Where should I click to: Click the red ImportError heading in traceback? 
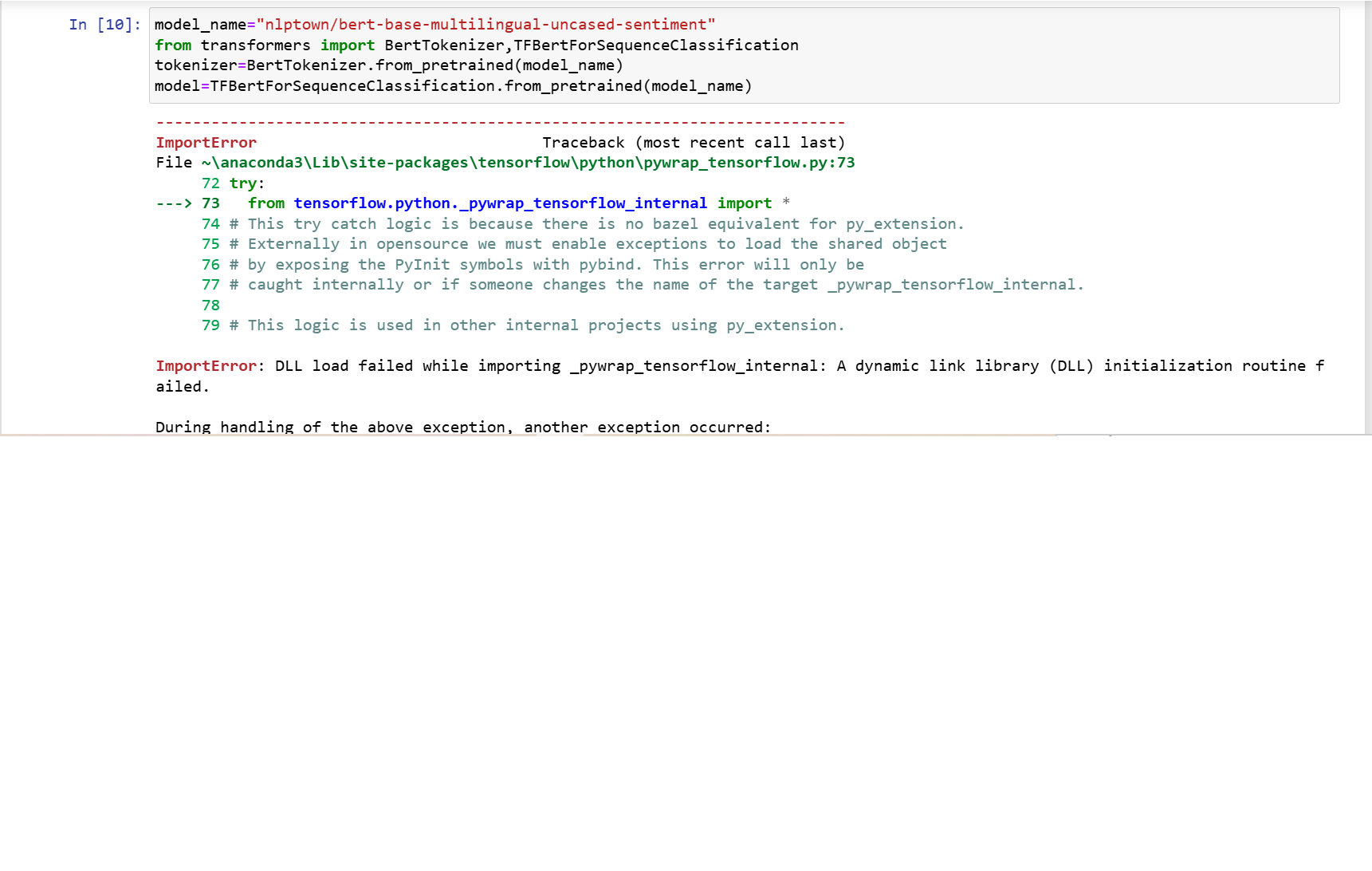(x=206, y=143)
